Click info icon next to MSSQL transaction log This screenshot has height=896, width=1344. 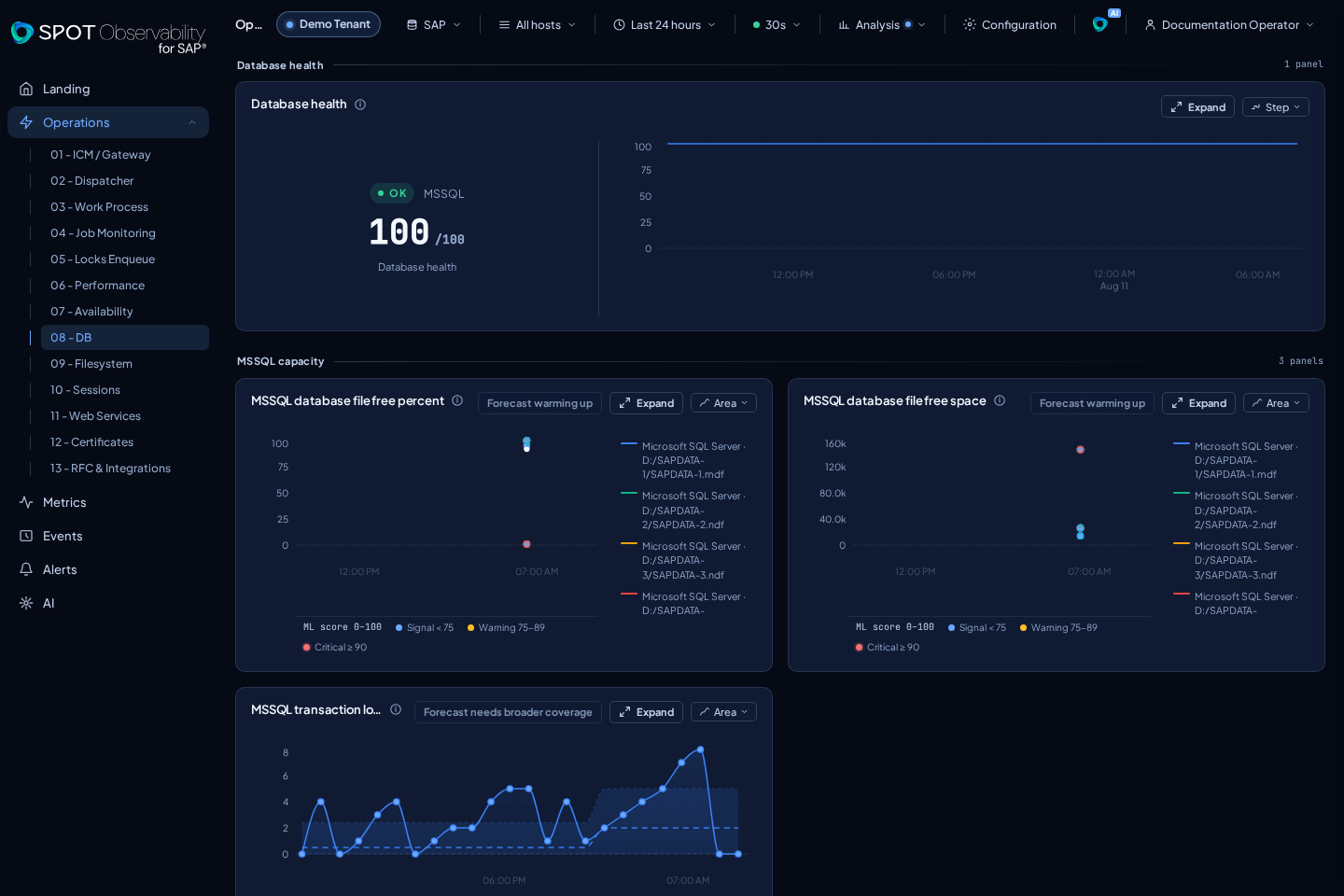point(396,709)
